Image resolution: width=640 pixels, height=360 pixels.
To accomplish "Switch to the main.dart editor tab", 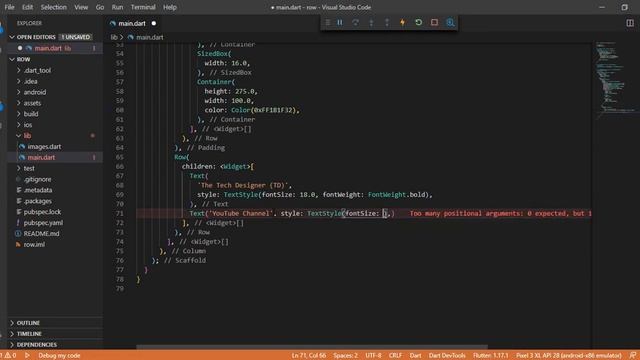I will point(132,24).
